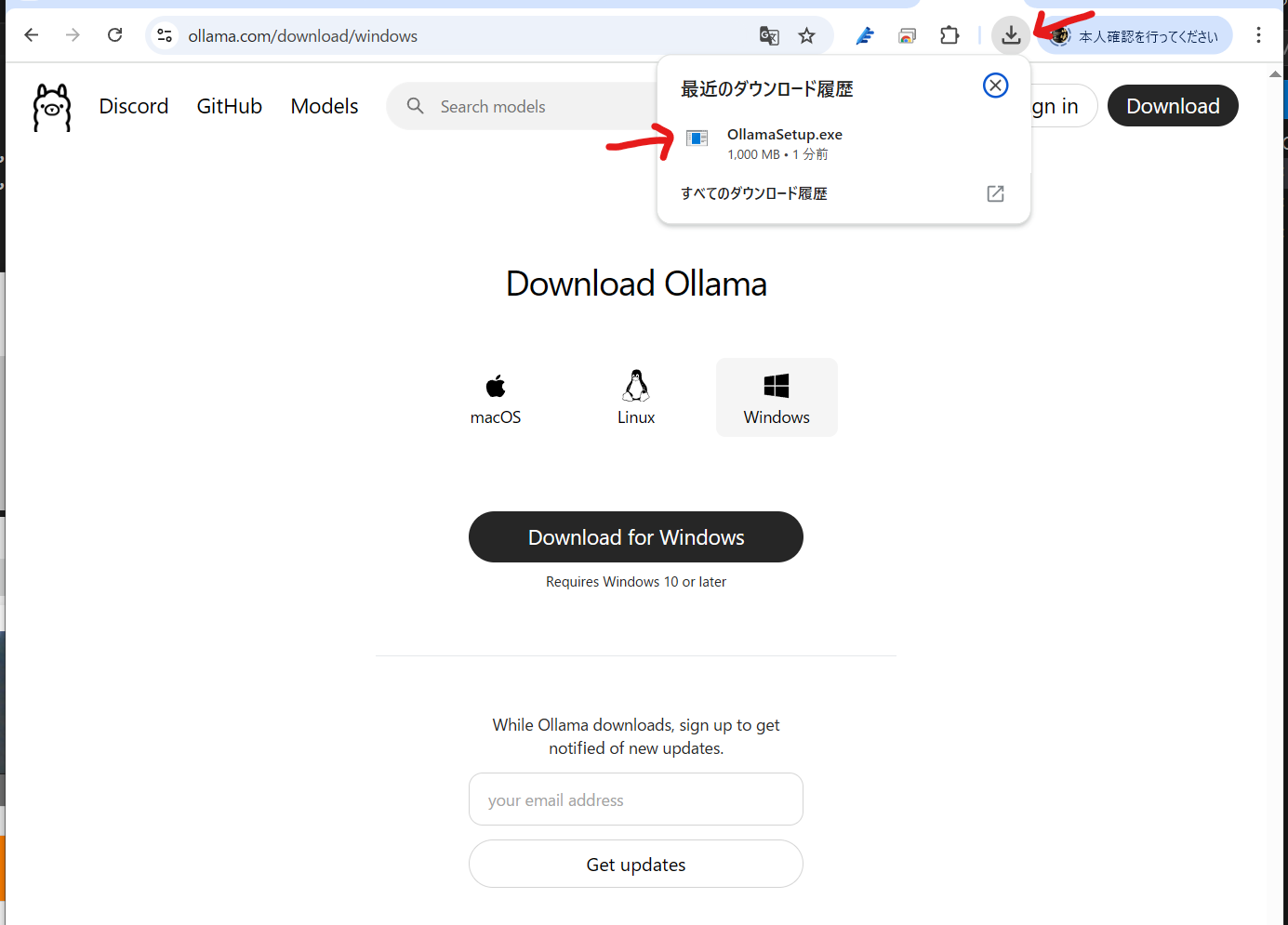Select the Linux platform option

tap(636, 398)
